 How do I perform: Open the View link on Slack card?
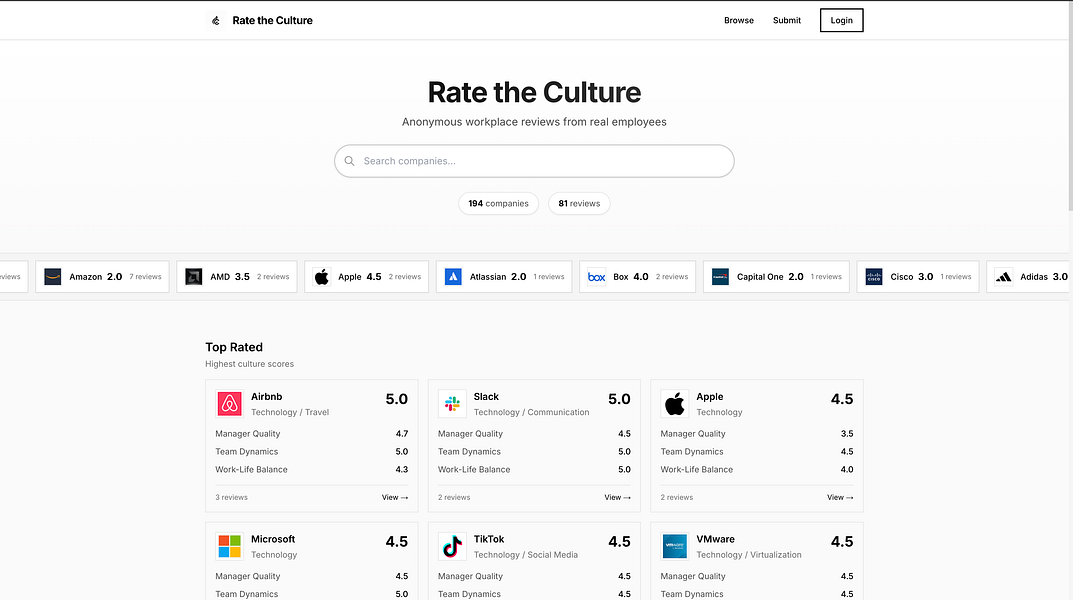[x=617, y=497]
